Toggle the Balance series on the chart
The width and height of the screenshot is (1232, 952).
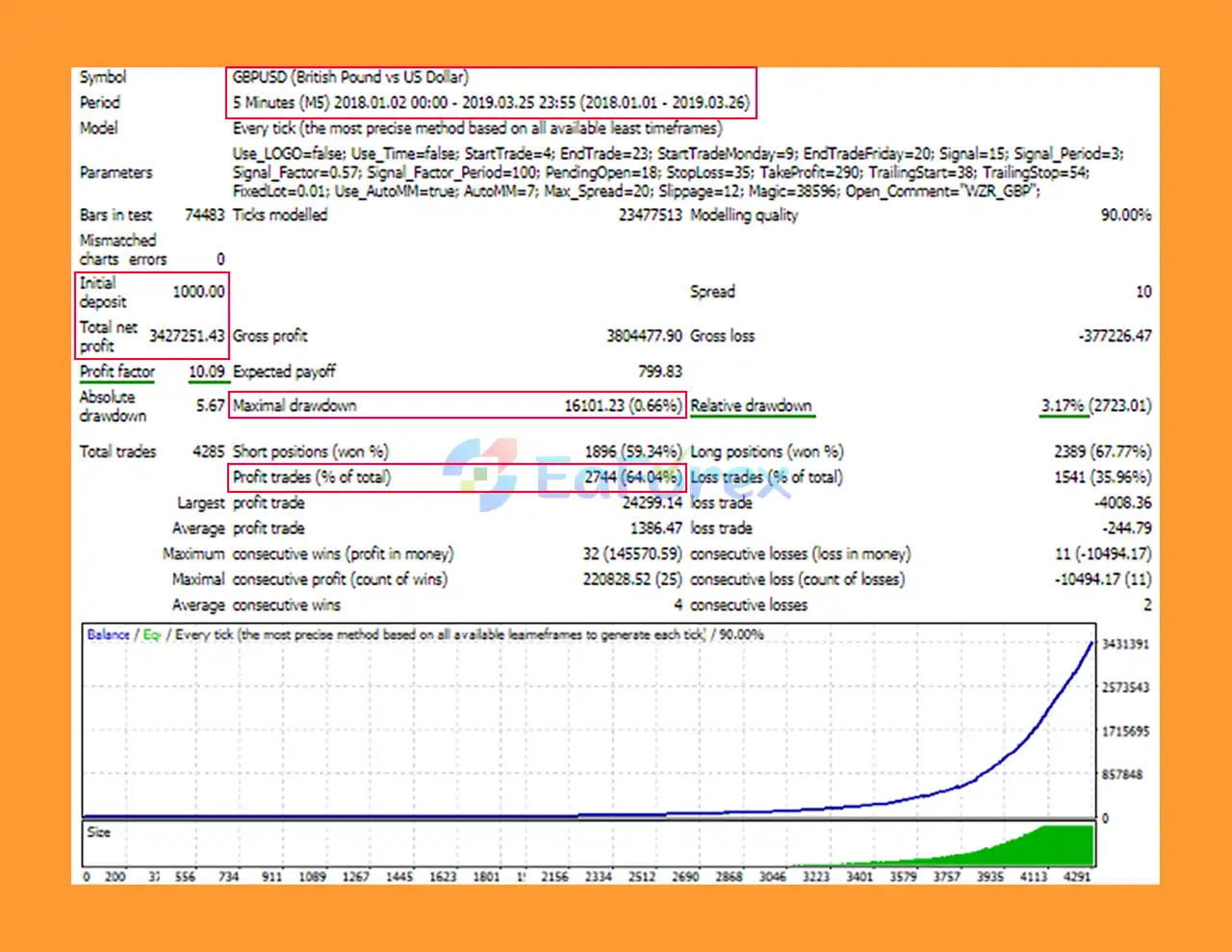point(109,634)
